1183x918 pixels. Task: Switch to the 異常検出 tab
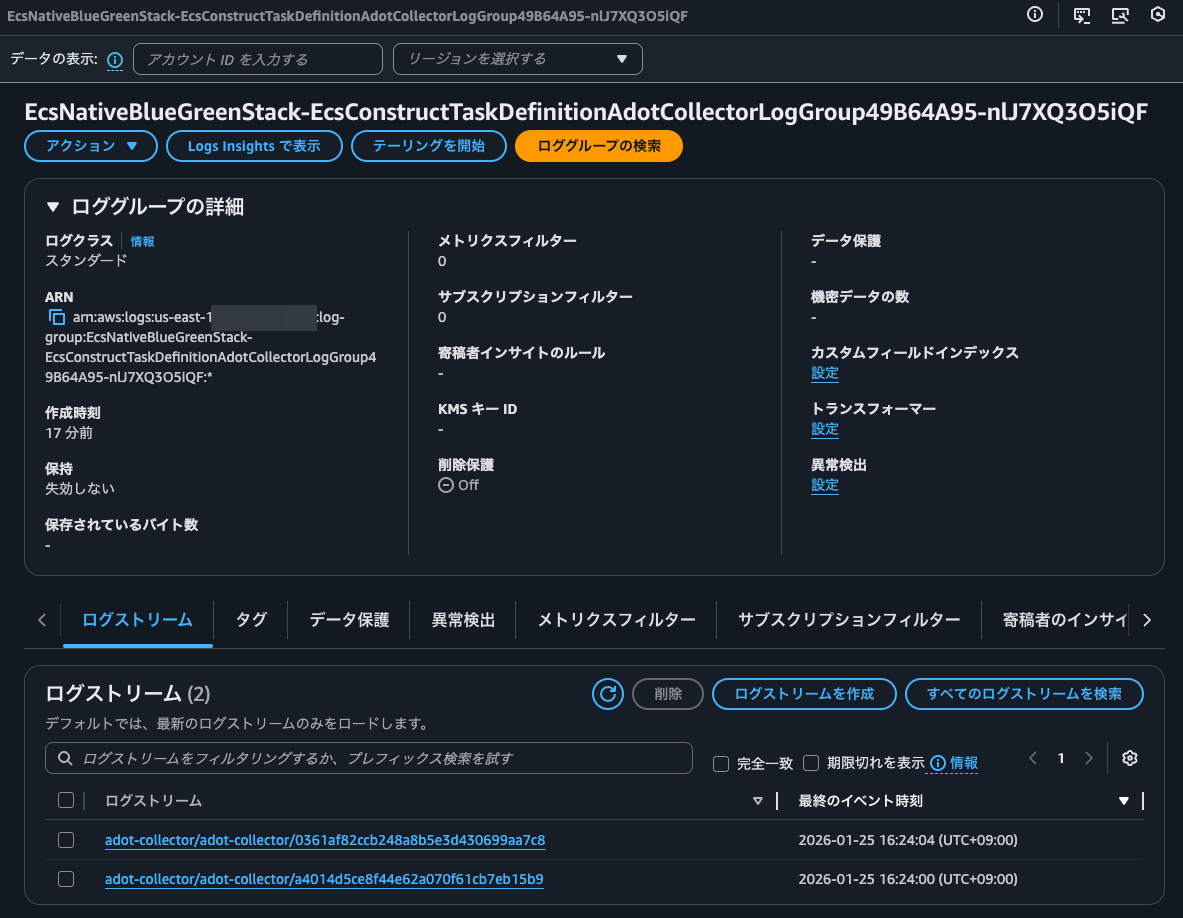click(462, 619)
